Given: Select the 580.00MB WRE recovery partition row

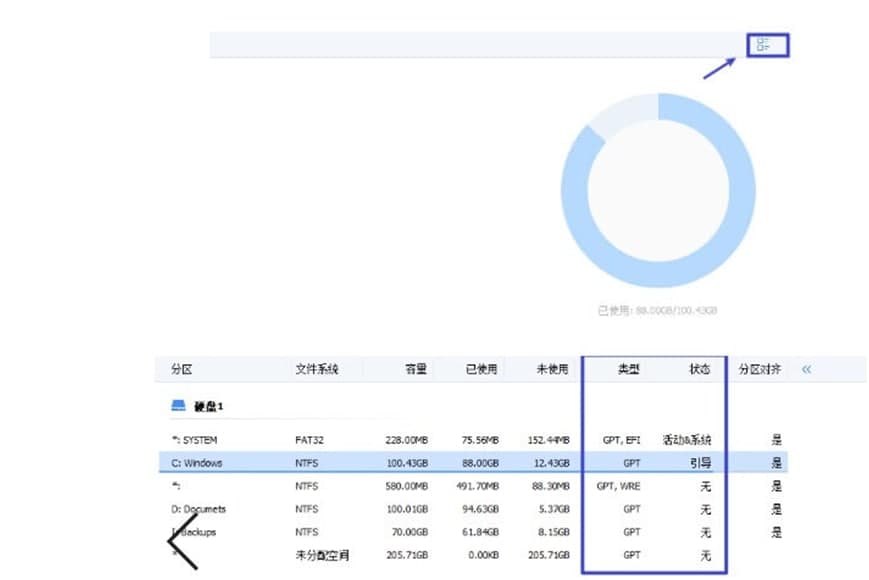Looking at the screenshot, I should (473, 486).
